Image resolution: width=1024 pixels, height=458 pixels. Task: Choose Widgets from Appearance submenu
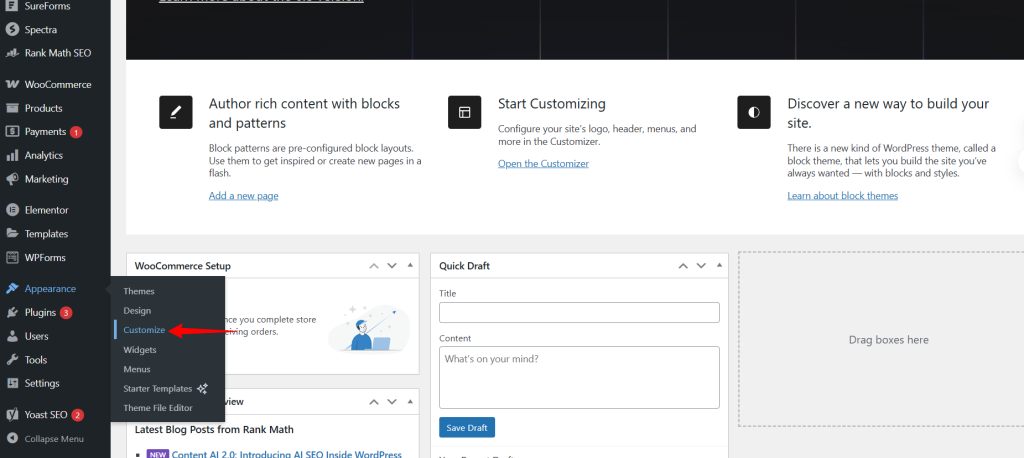pyautogui.click(x=140, y=350)
